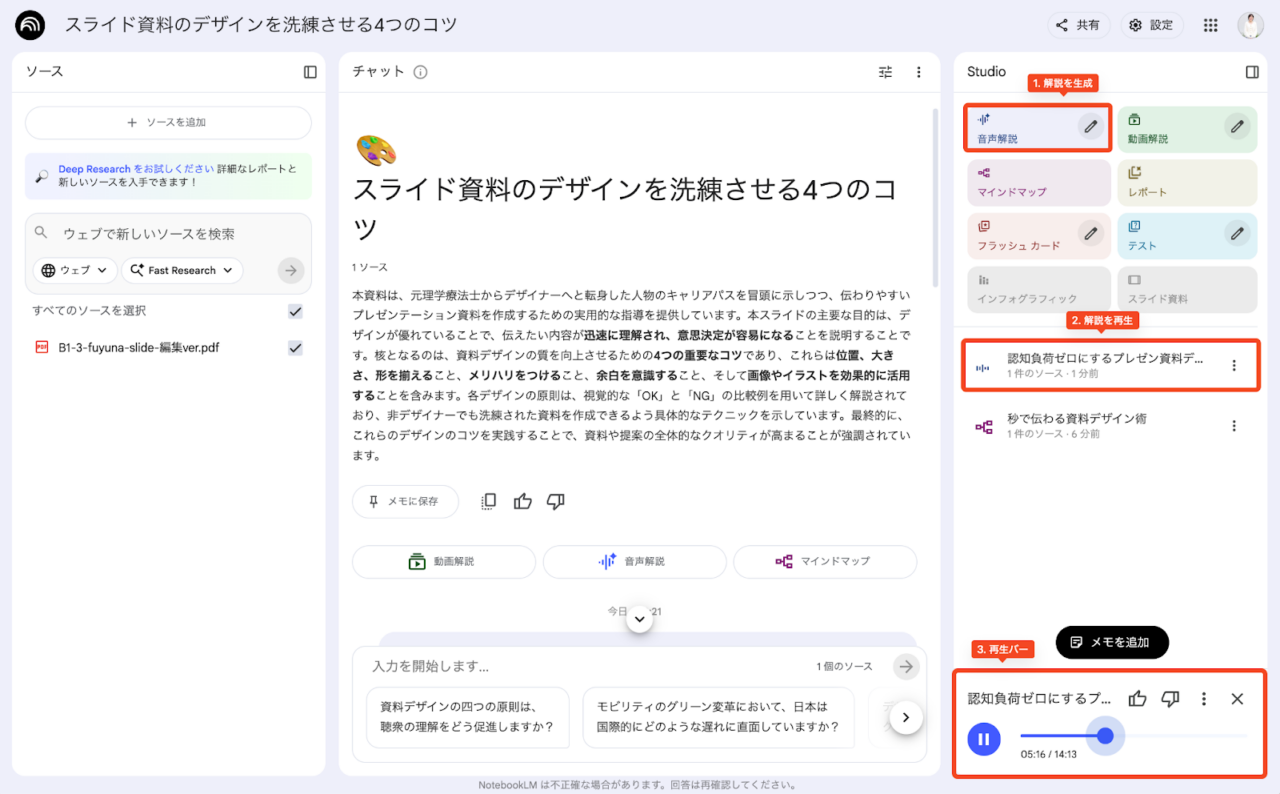Pause the audio overview playback

pyautogui.click(x=984, y=739)
